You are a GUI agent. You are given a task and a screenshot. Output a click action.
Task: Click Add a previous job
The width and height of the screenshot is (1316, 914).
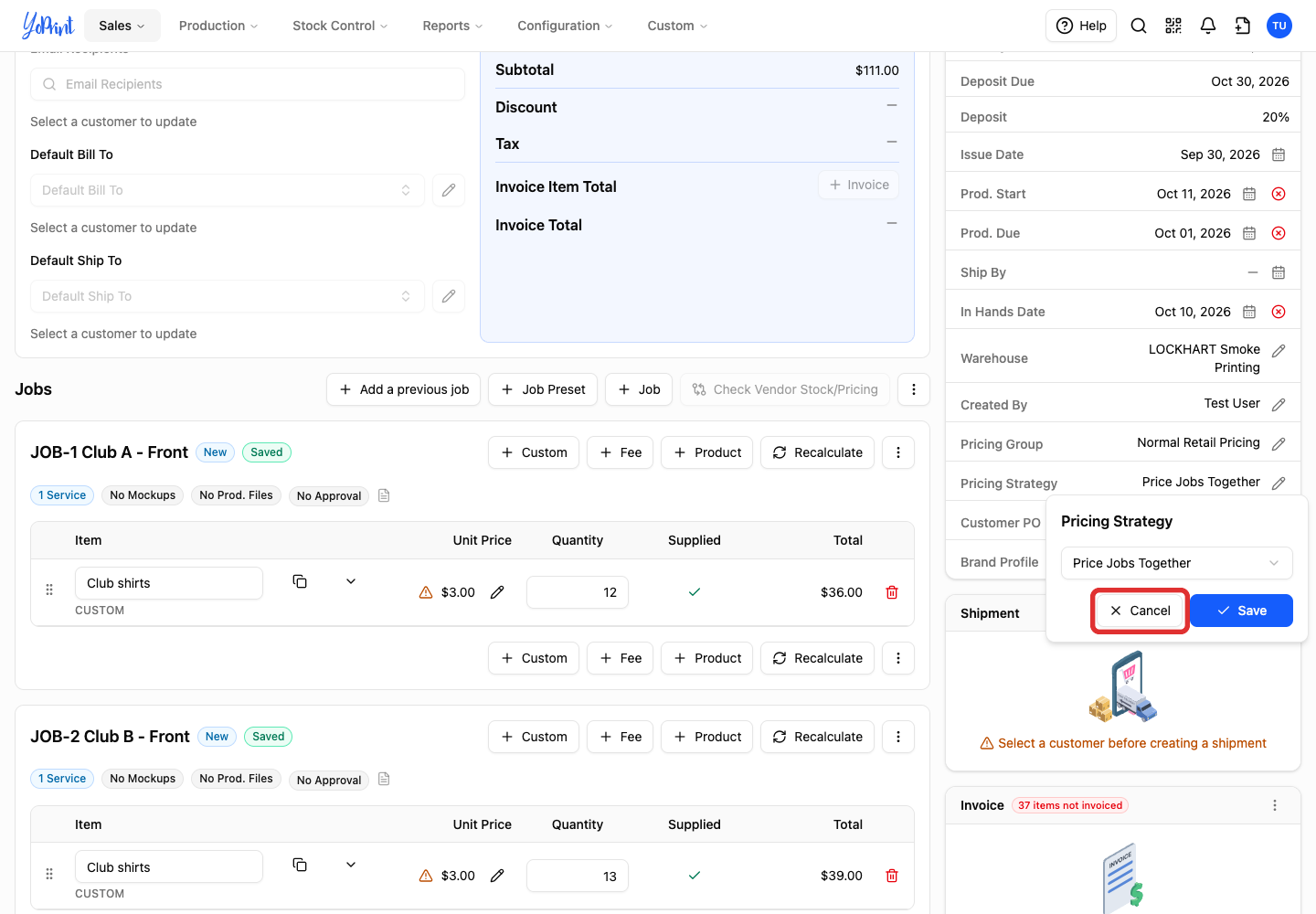[x=404, y=389]
